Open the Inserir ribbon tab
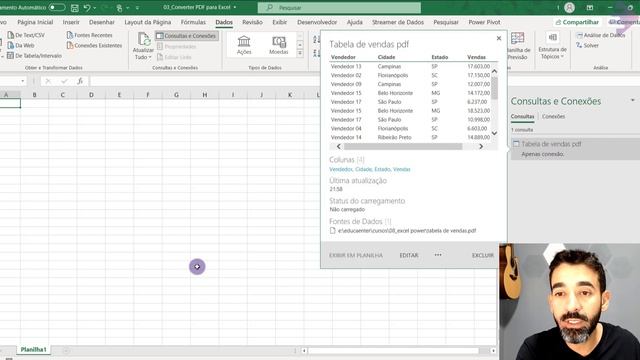This screenshot has width=640, height=360. pos(71,22)
